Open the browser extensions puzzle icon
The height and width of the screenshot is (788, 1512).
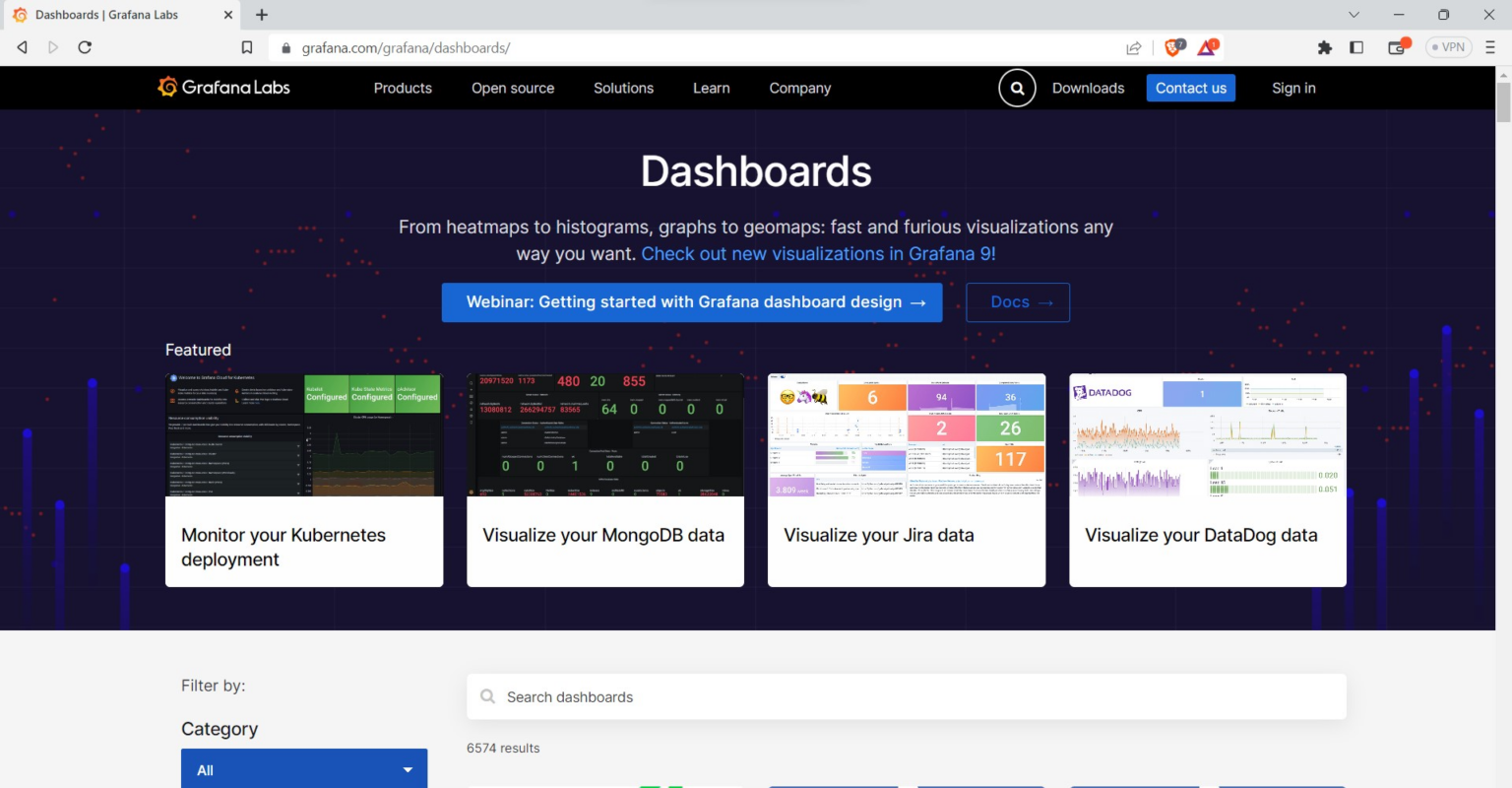[1324, 46]
